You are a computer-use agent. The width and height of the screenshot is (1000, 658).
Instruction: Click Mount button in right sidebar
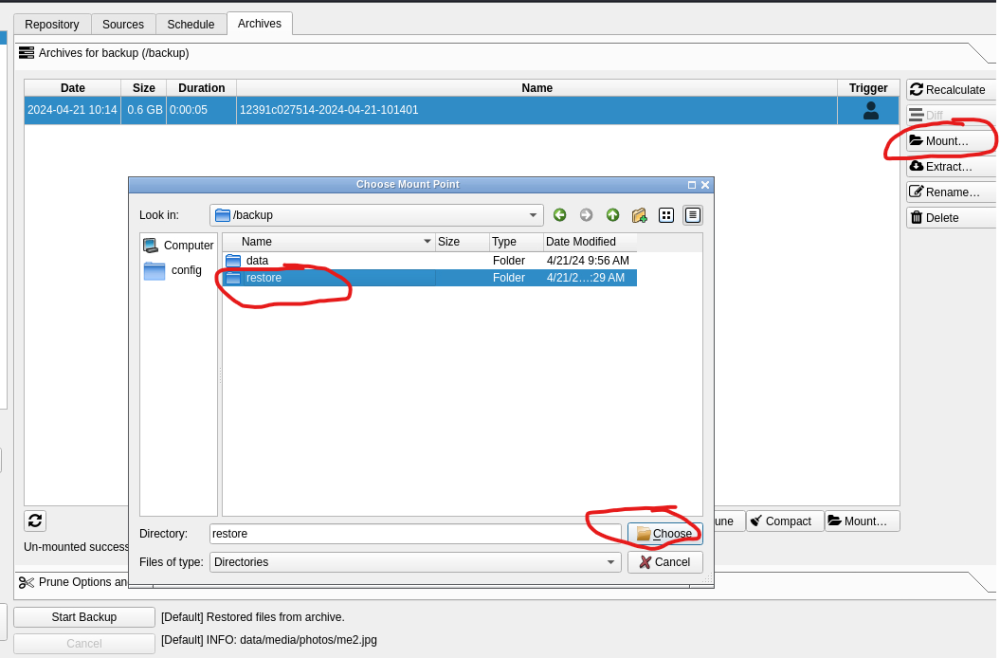point(950,141)
